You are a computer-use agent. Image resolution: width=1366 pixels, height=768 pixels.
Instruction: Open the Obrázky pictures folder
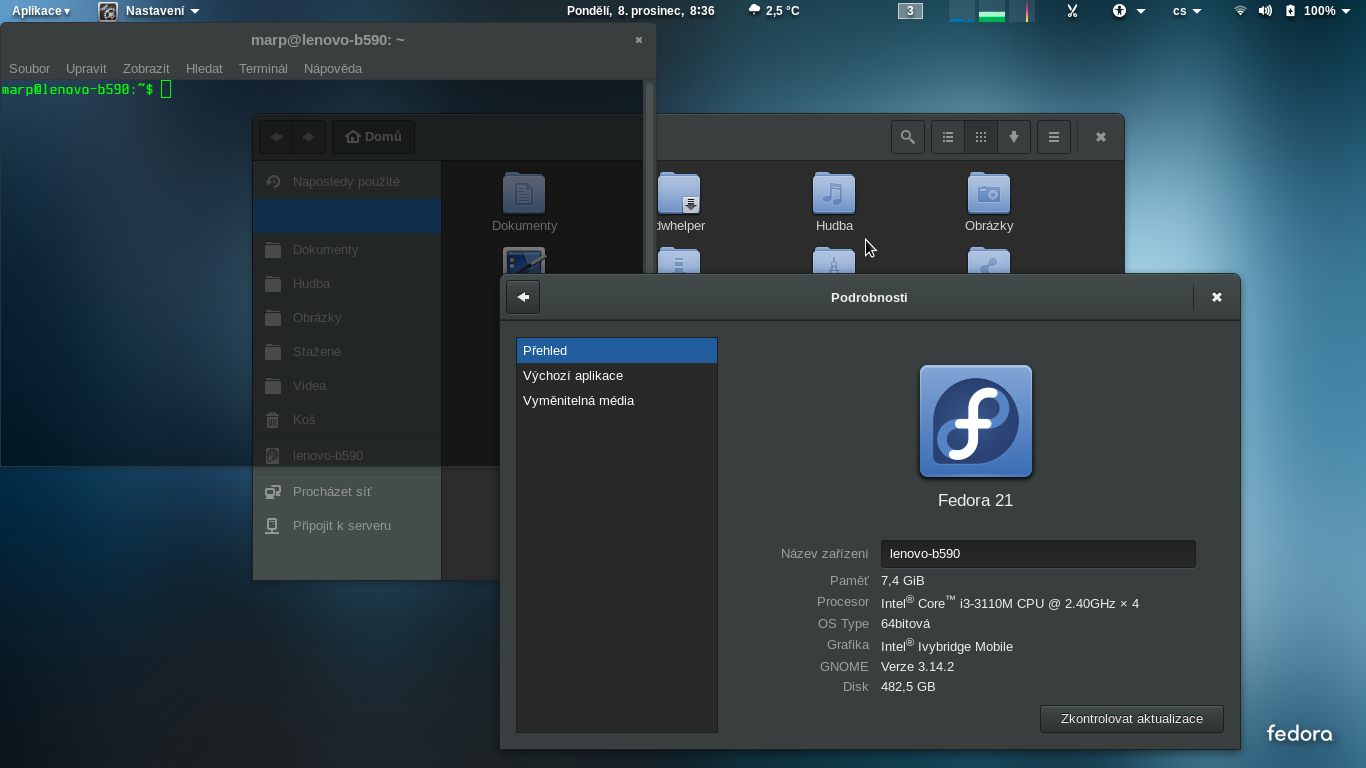989,202
